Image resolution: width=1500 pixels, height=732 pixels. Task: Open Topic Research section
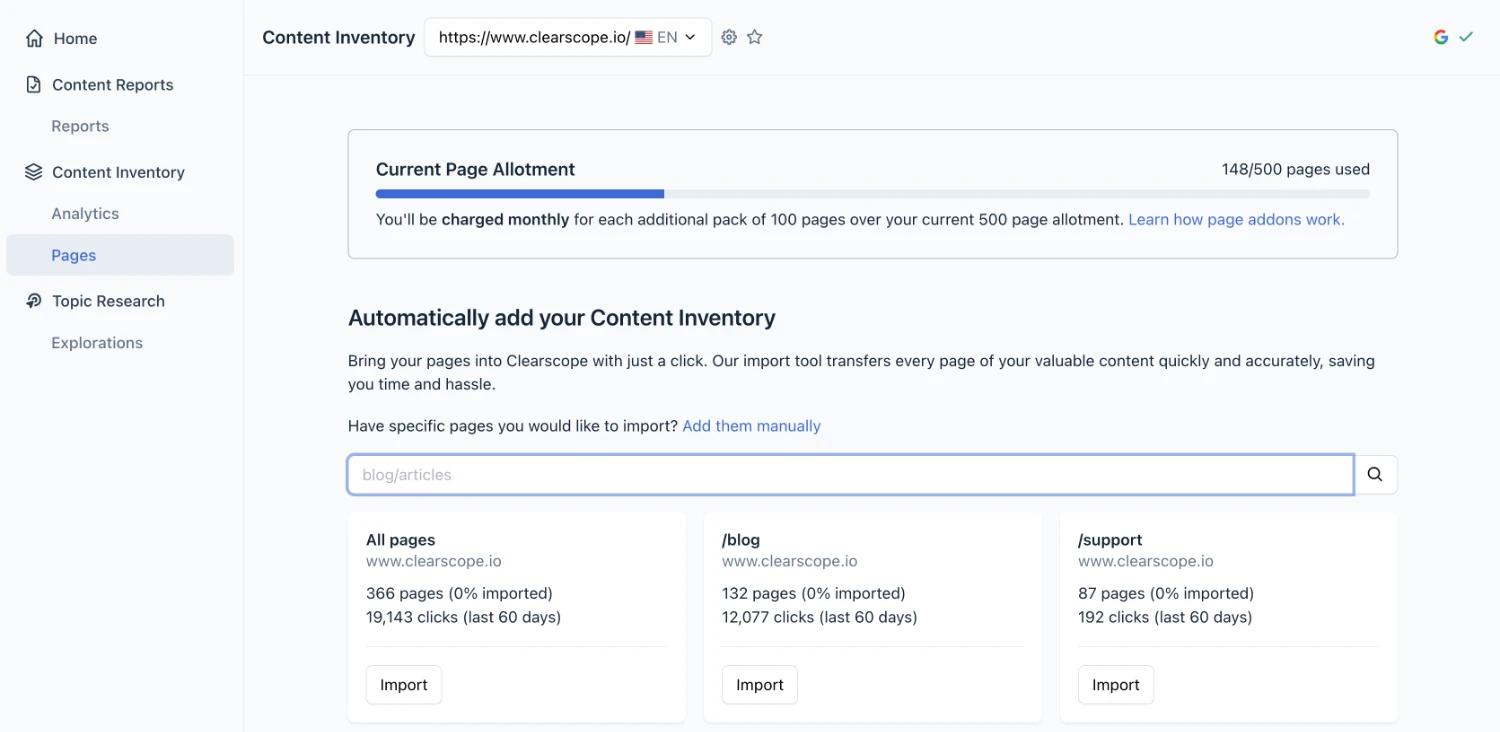click(x=108, y=301)
